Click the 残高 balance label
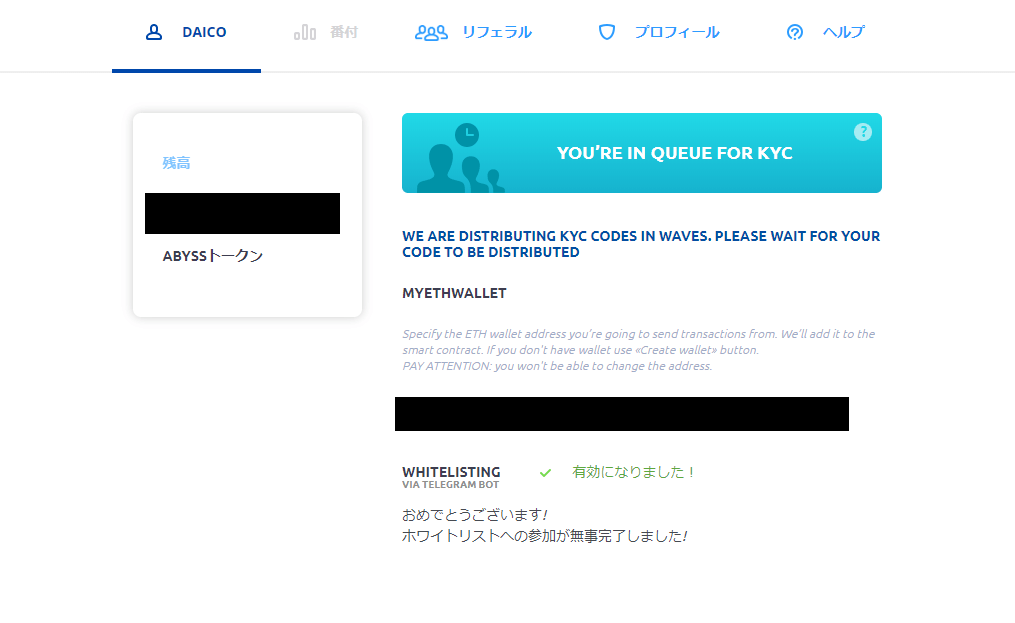This screenshot has width=1015, height=623. (176, 163)
